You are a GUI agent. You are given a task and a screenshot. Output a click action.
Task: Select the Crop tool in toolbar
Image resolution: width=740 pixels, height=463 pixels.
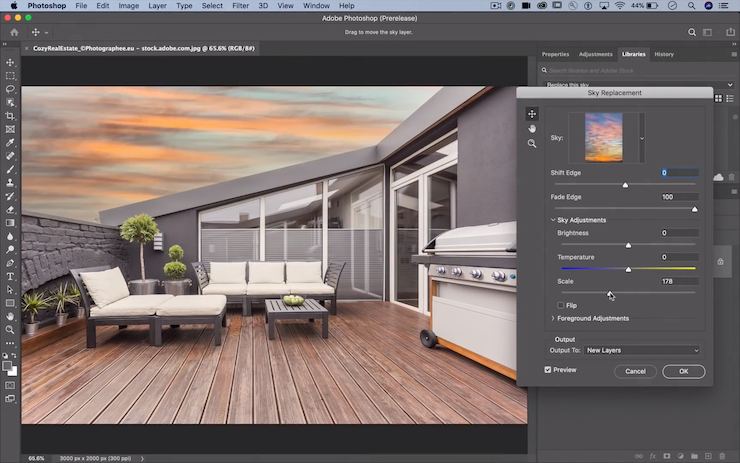tap(10, 116)
